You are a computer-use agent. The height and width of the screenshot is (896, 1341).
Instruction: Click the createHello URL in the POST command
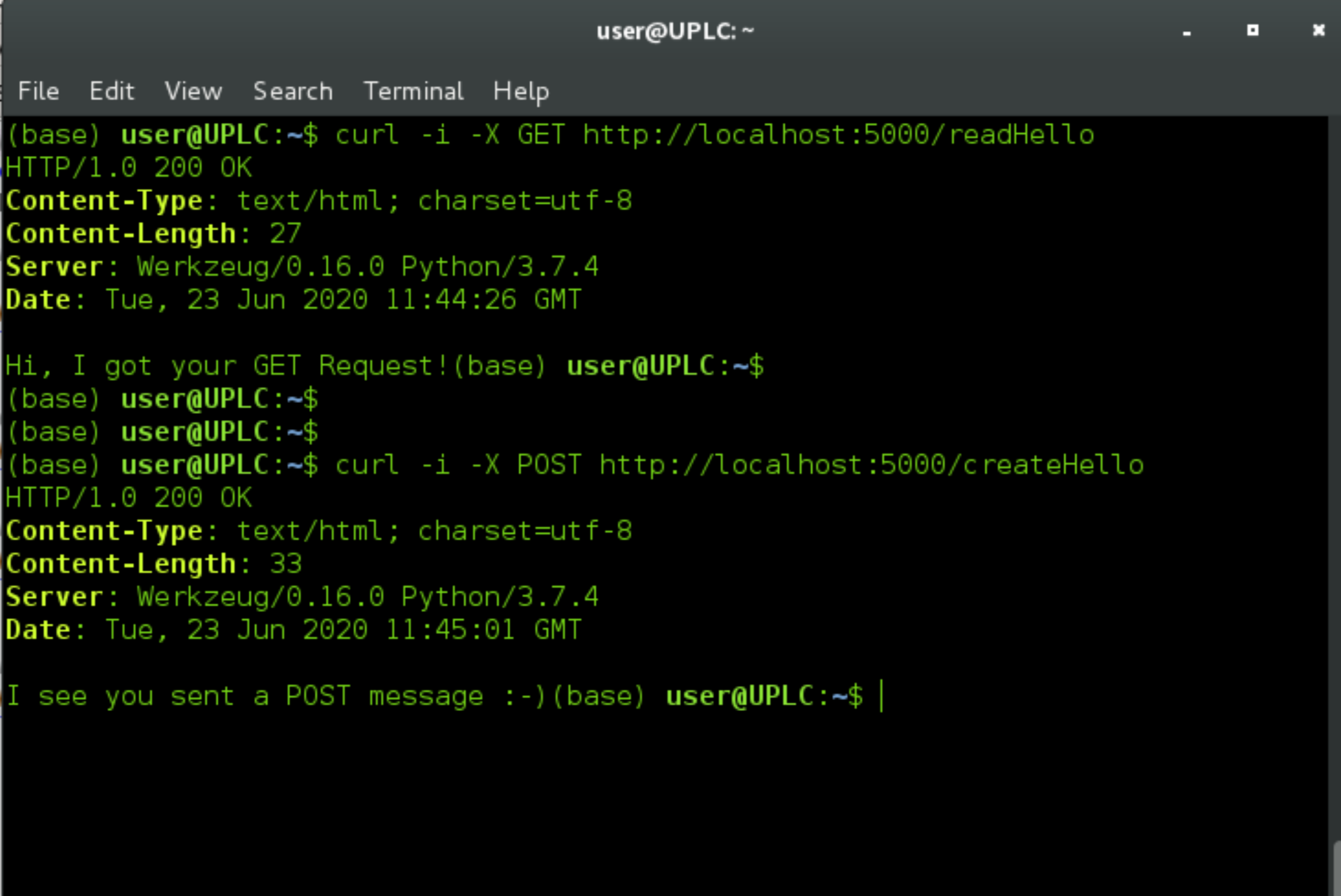click(x=869, y=464)
